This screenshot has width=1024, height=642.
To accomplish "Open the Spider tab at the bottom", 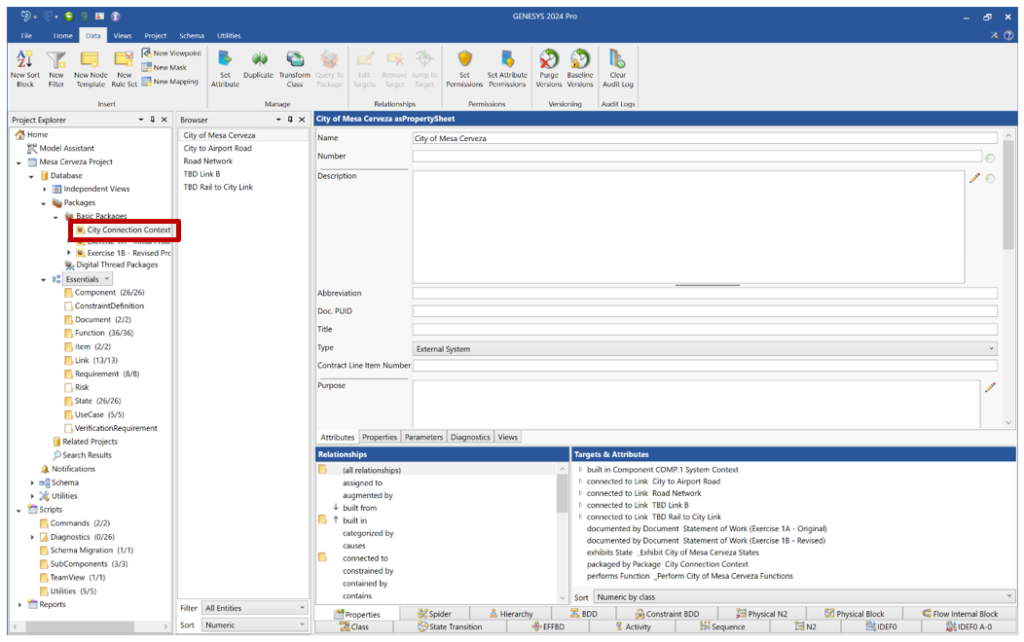I will 436,613.
